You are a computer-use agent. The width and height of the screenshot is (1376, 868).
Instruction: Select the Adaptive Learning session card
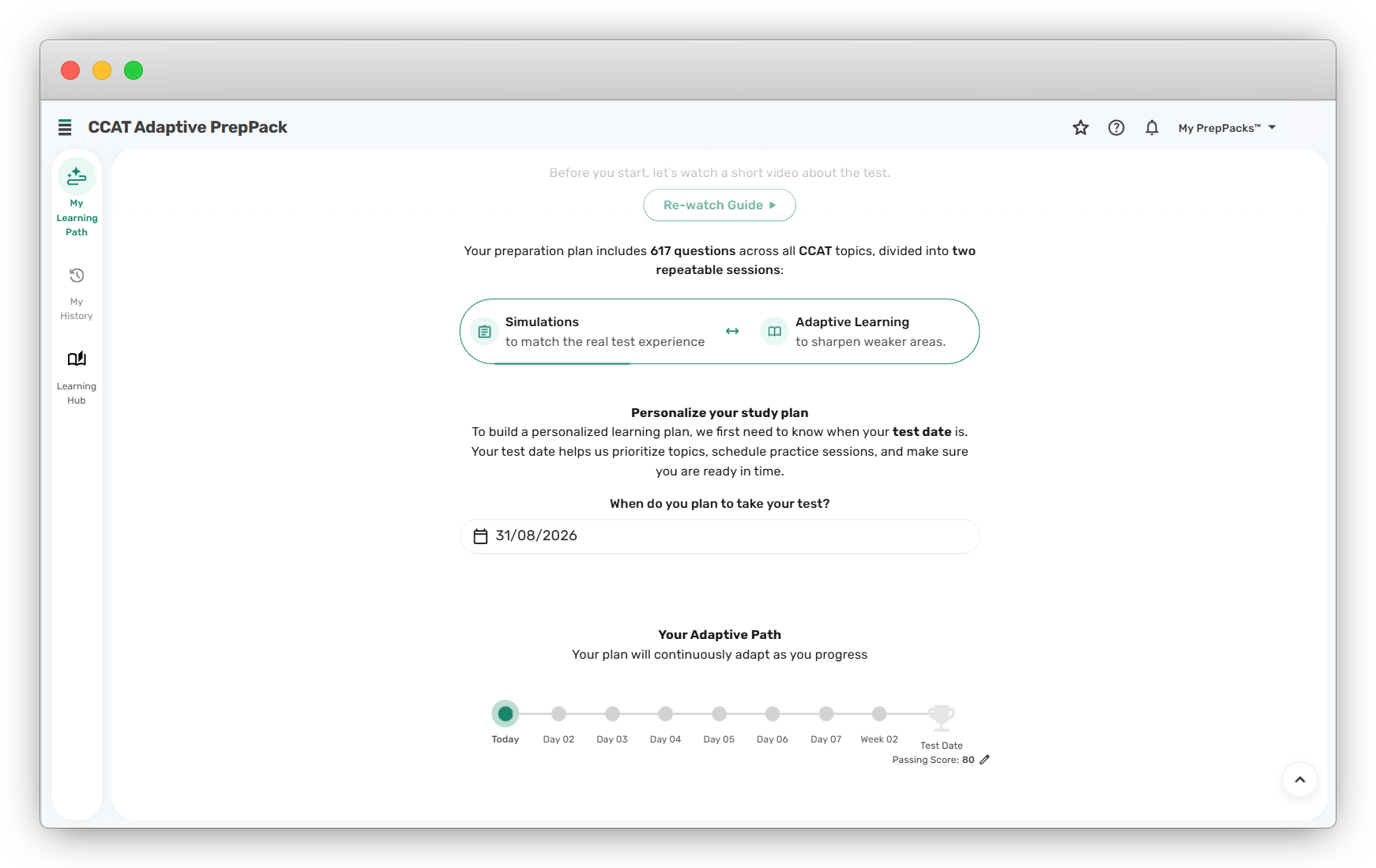tap(853, 332)
